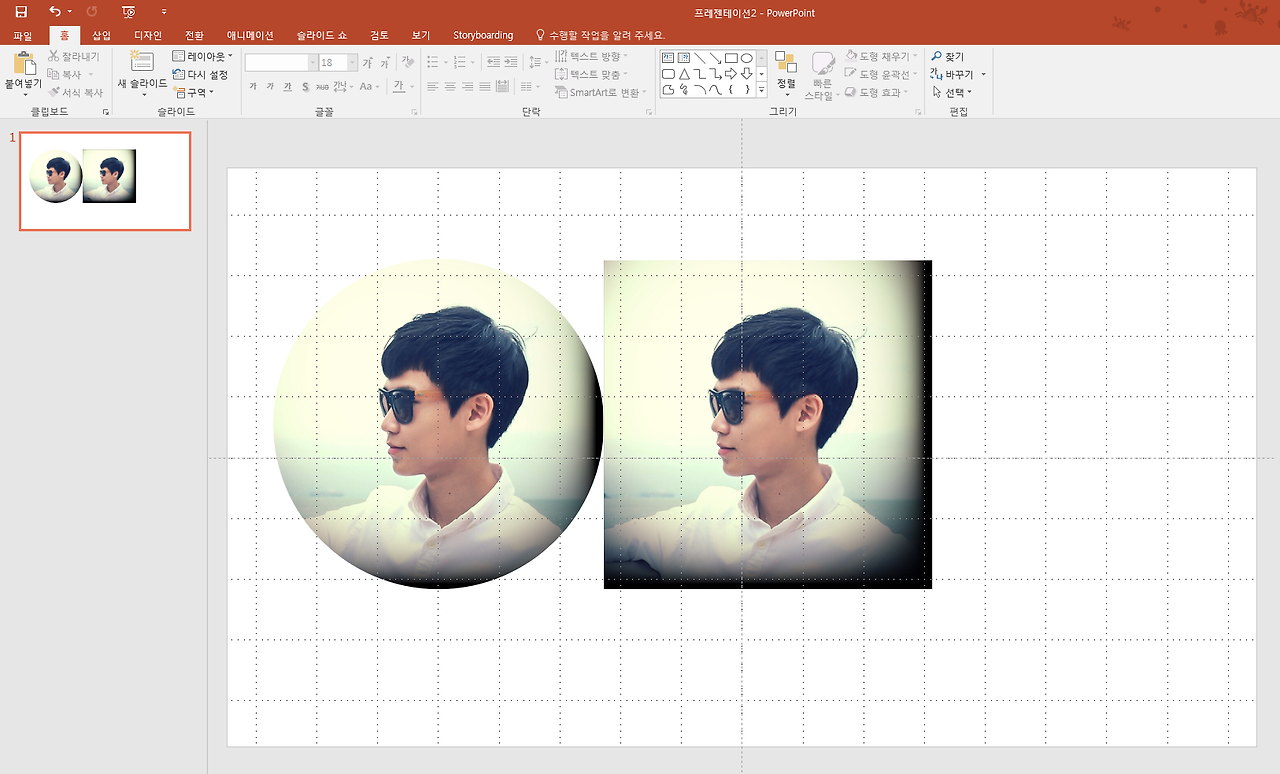1280x774 pixels.
Task: Toggle italic formatting
Action: (x=270, y=87)
